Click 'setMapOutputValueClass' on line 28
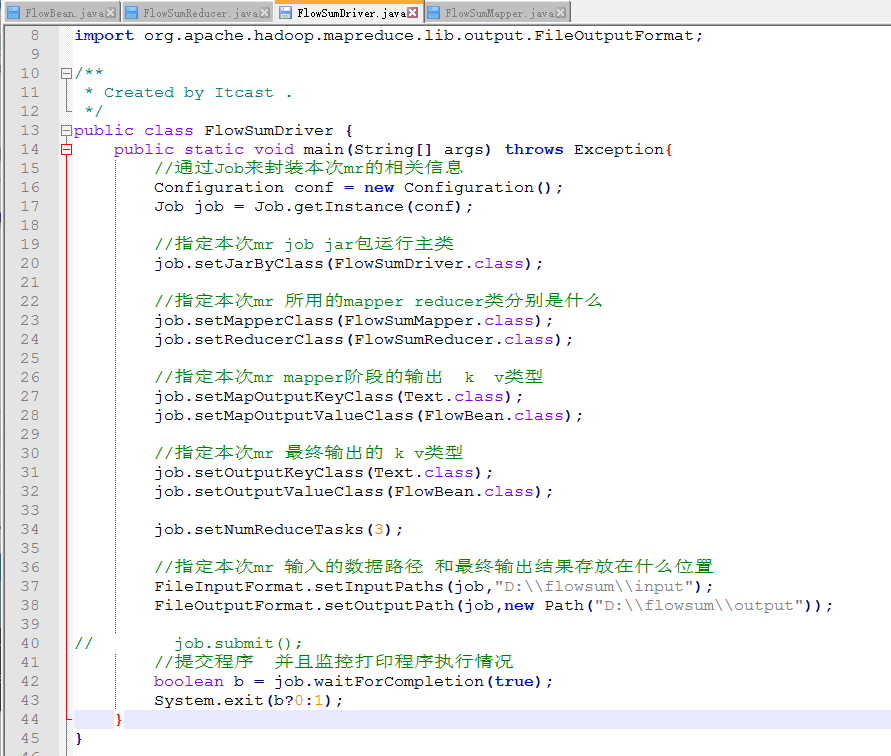 pos(304,416)
